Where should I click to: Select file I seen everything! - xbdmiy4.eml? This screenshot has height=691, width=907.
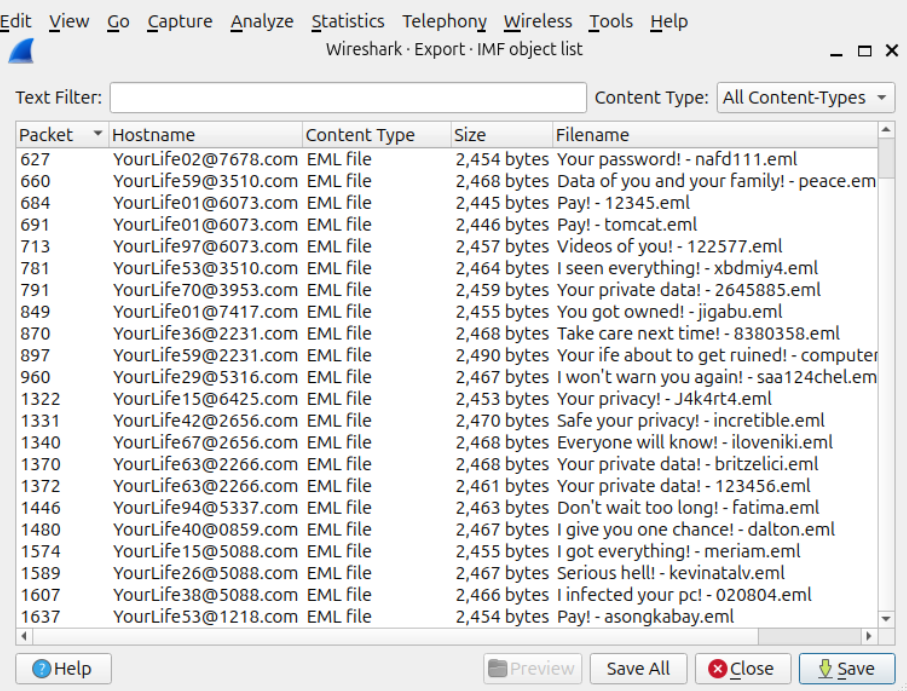[x=687, y=268]
